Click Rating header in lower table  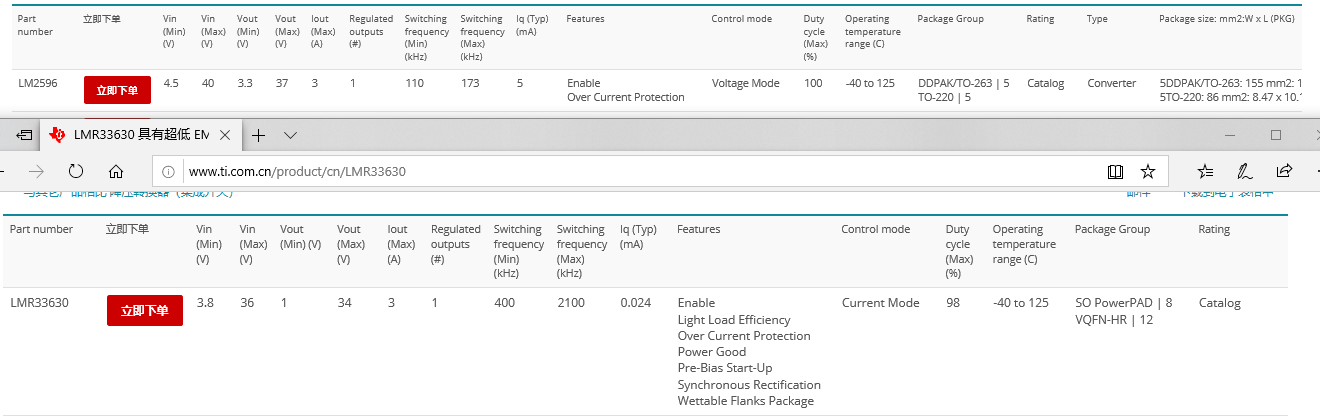coord(1214,229)
